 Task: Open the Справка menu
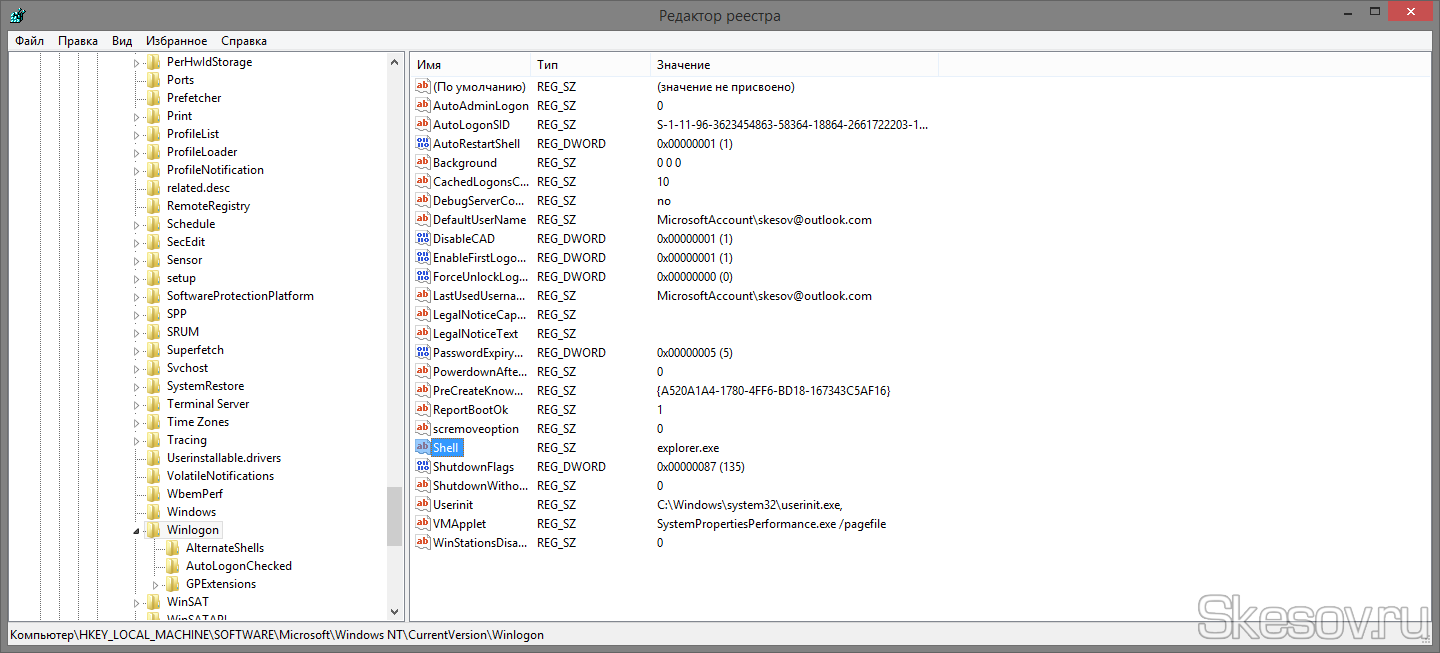click(243, 41)
